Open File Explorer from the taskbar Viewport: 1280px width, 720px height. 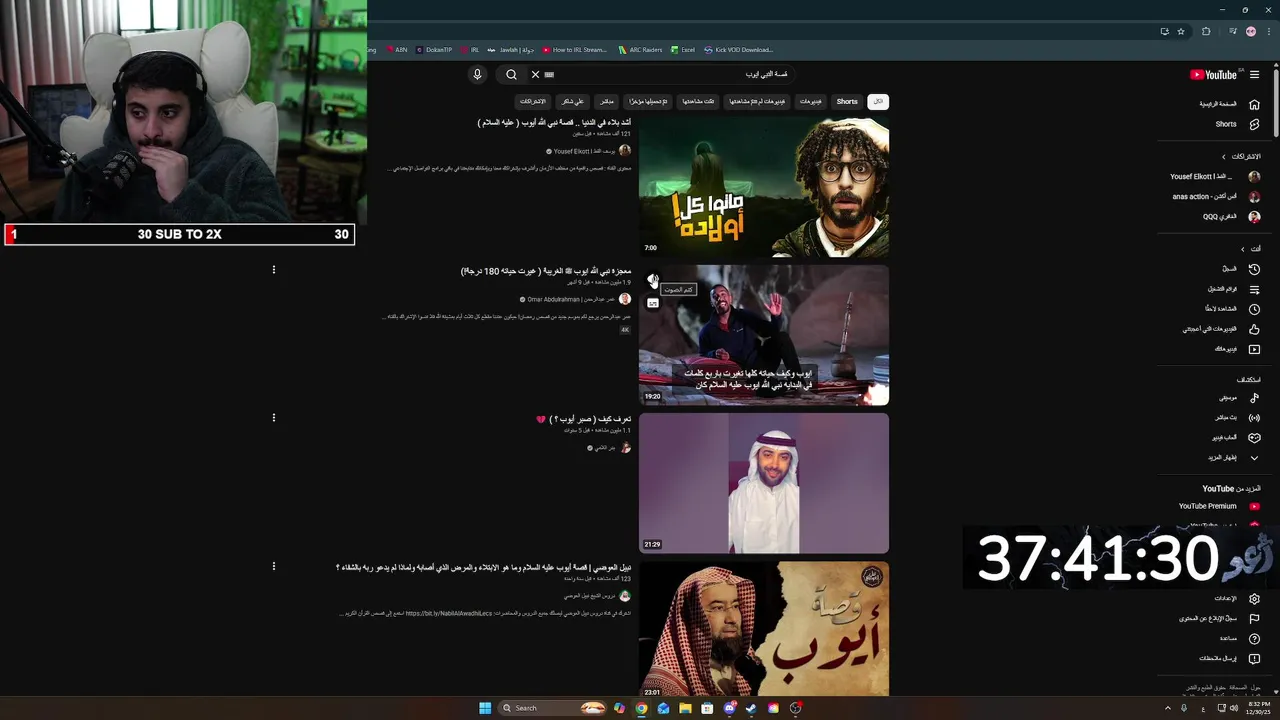[x=685, y=708]
